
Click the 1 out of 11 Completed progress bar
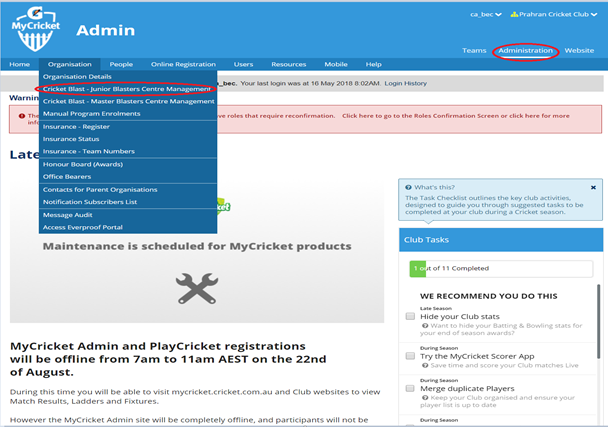click(501, 269)
